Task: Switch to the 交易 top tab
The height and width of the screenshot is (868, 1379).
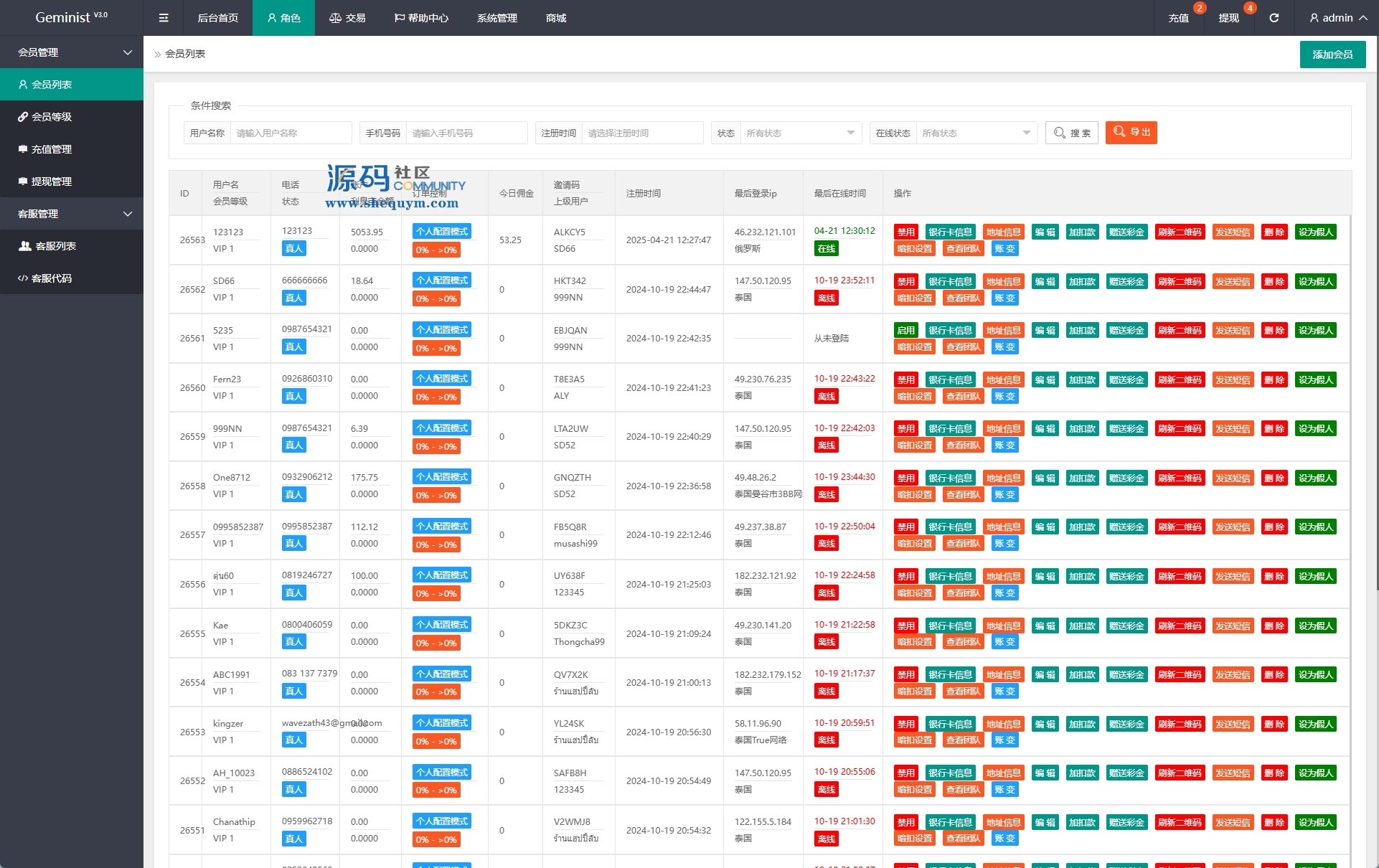Action: pyautogui.click(x=347, y=18)
